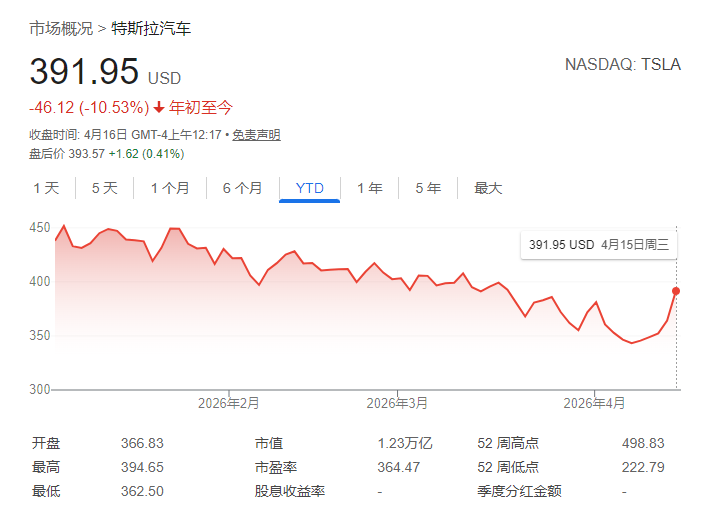Open the 免责声明 link

pyautogui.click(x=256, y=135)
